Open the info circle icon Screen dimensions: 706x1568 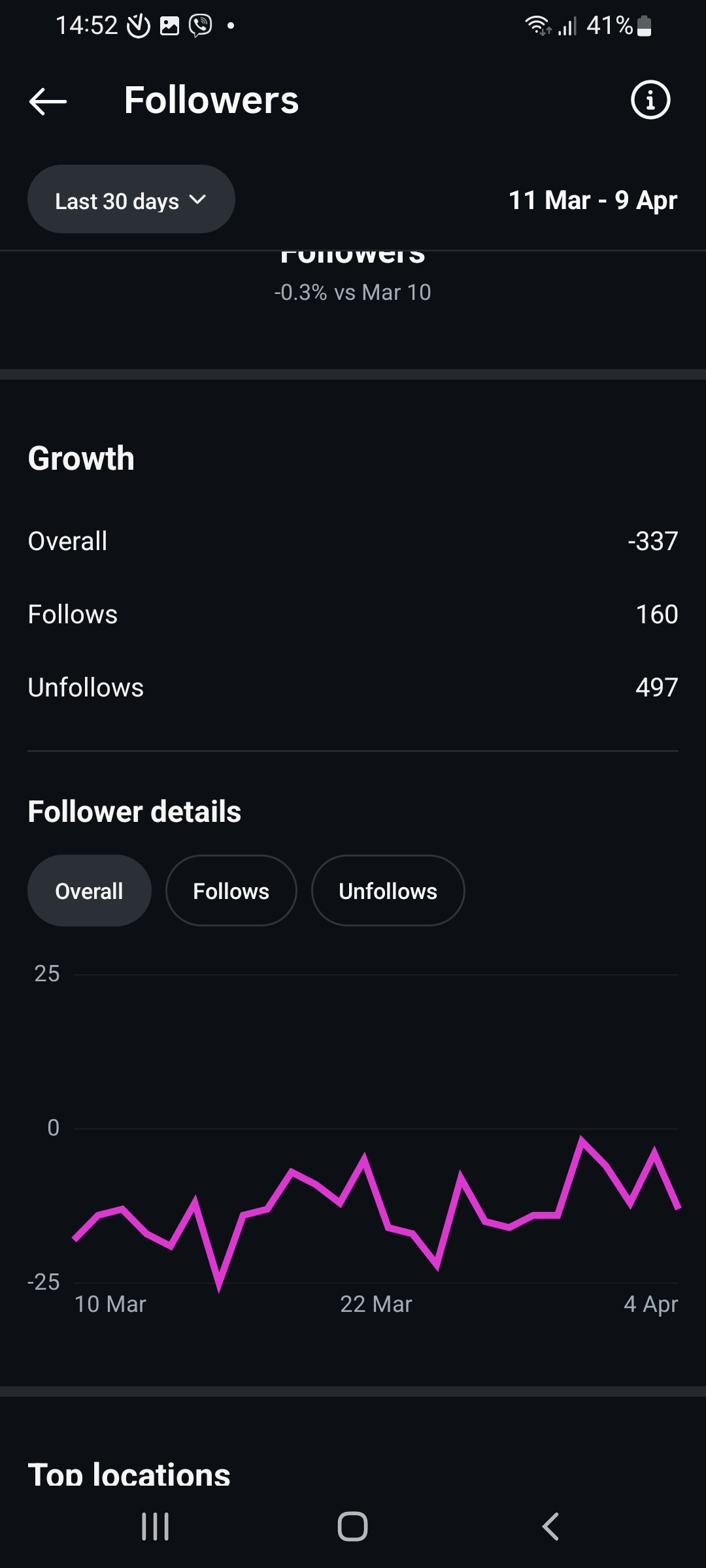650,100
